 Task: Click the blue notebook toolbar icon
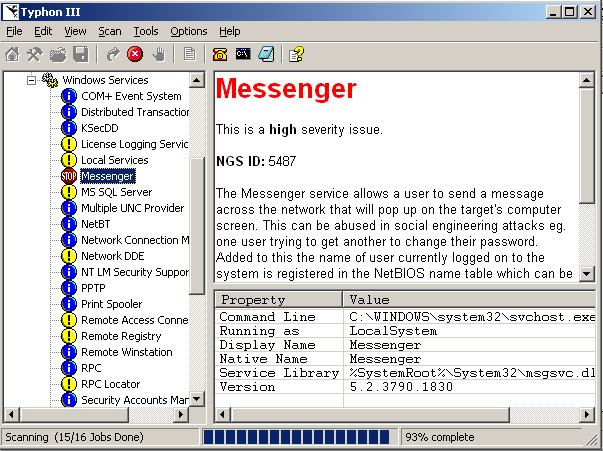pos(266,54)
